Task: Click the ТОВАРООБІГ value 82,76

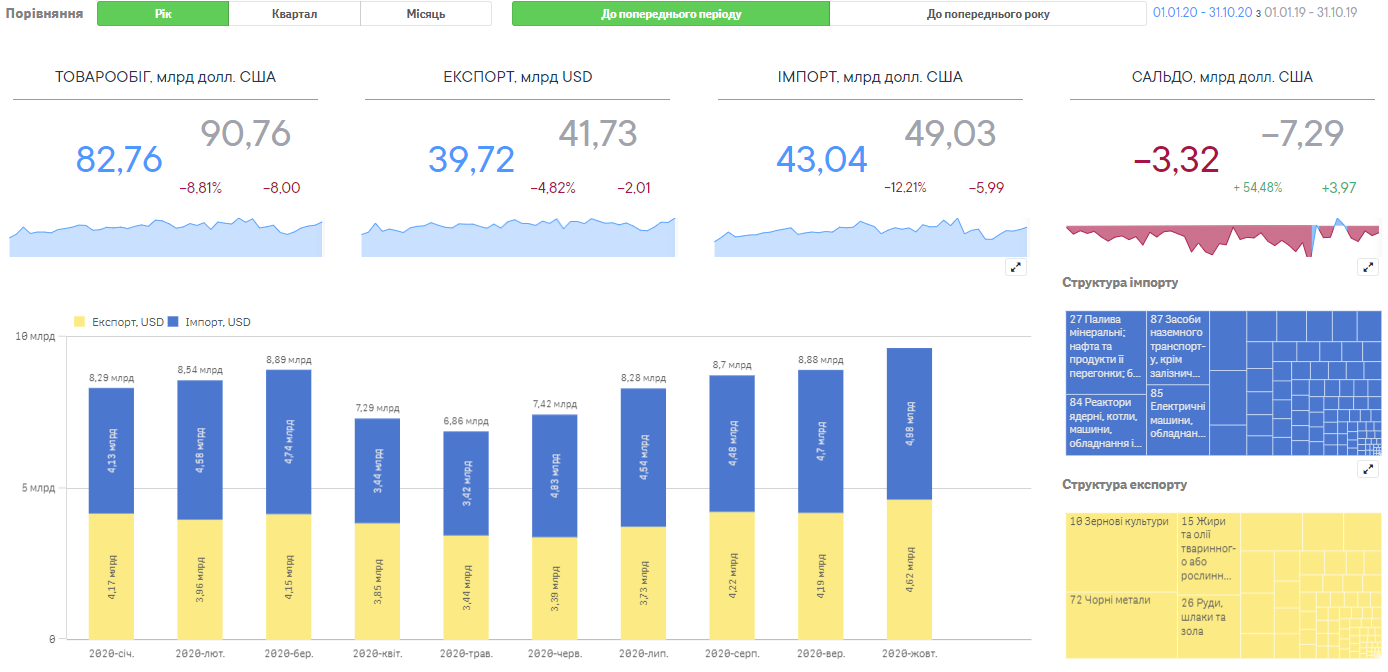Action: [x=119, y=160]
